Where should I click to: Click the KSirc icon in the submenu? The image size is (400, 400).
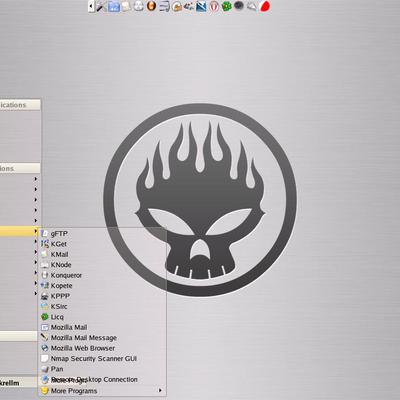pos(45,306)
